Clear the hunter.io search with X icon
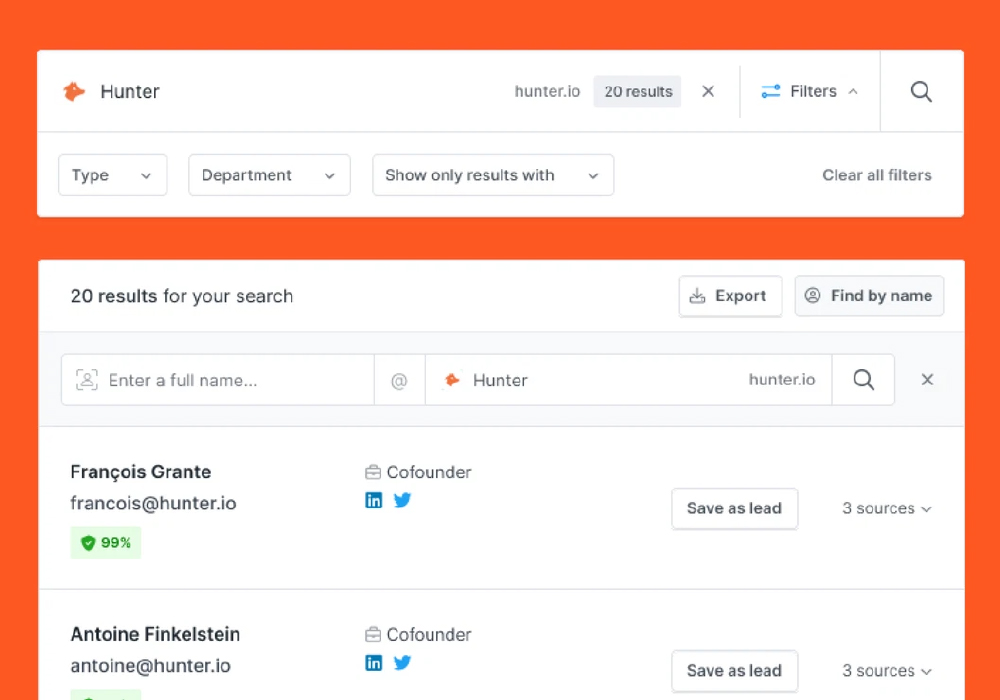1000x700 pixels. coord(708,92)
